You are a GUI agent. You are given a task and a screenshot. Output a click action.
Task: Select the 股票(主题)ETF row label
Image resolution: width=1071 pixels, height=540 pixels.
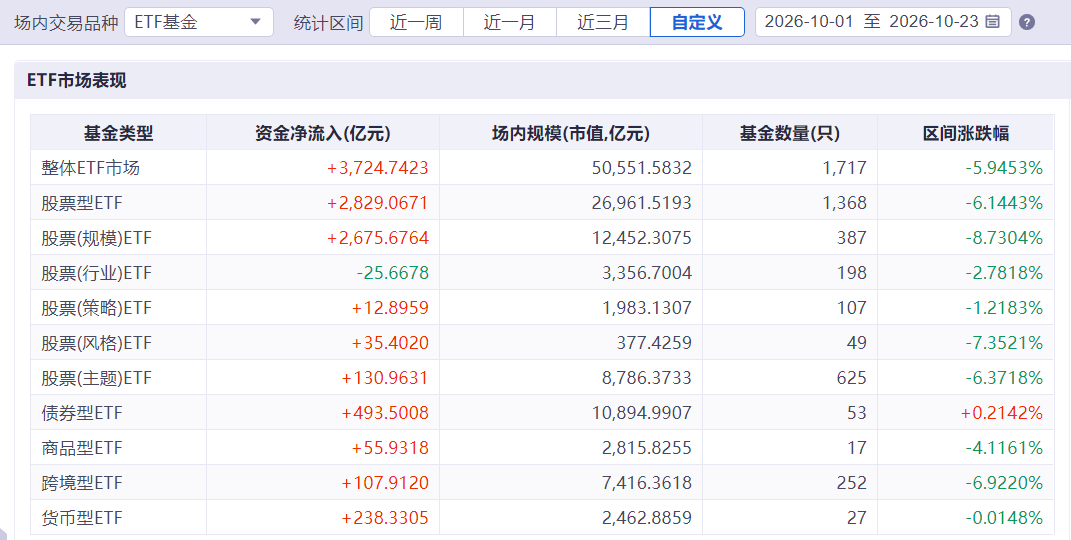pyautogui.click(x=96, y=378)
